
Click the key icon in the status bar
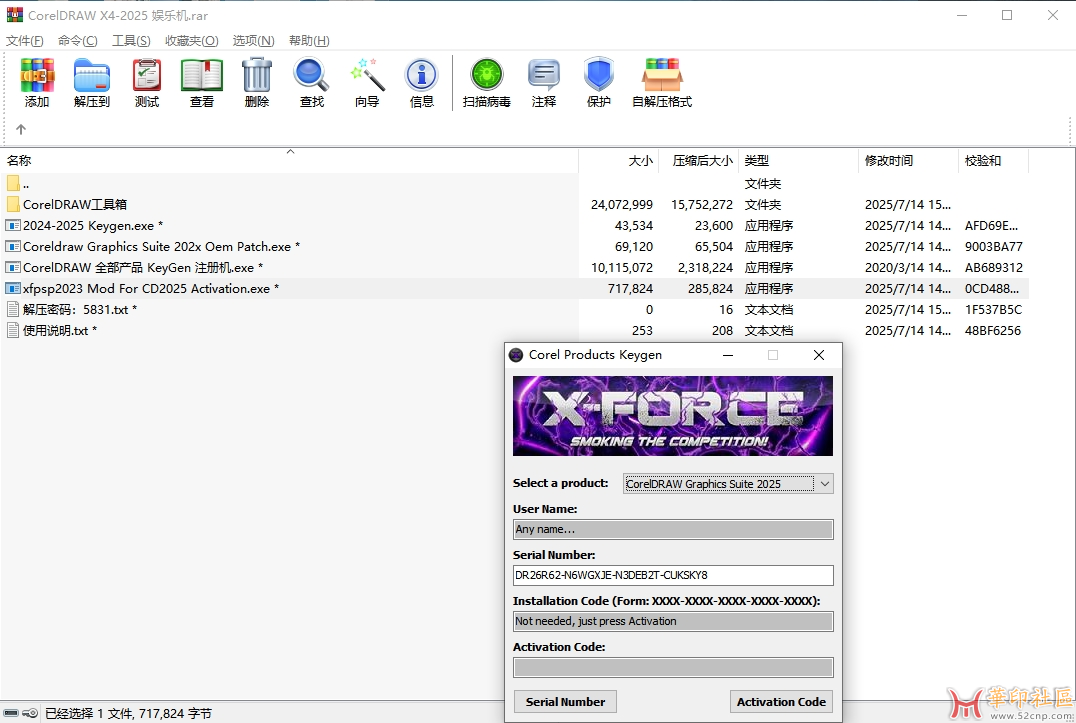(x=30, y=713)
